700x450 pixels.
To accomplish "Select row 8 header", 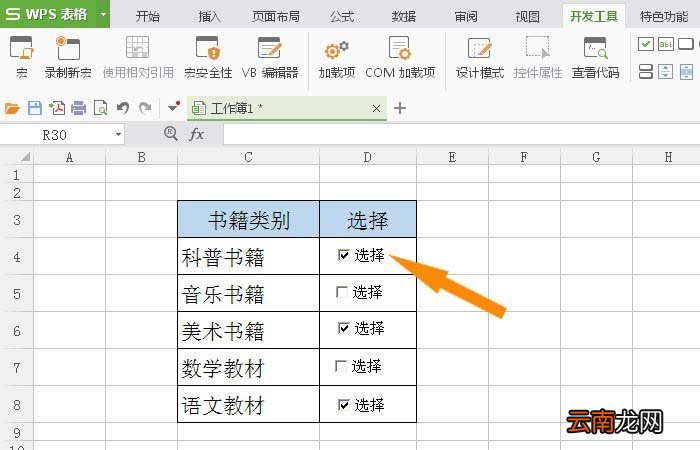I will point(17,404).
